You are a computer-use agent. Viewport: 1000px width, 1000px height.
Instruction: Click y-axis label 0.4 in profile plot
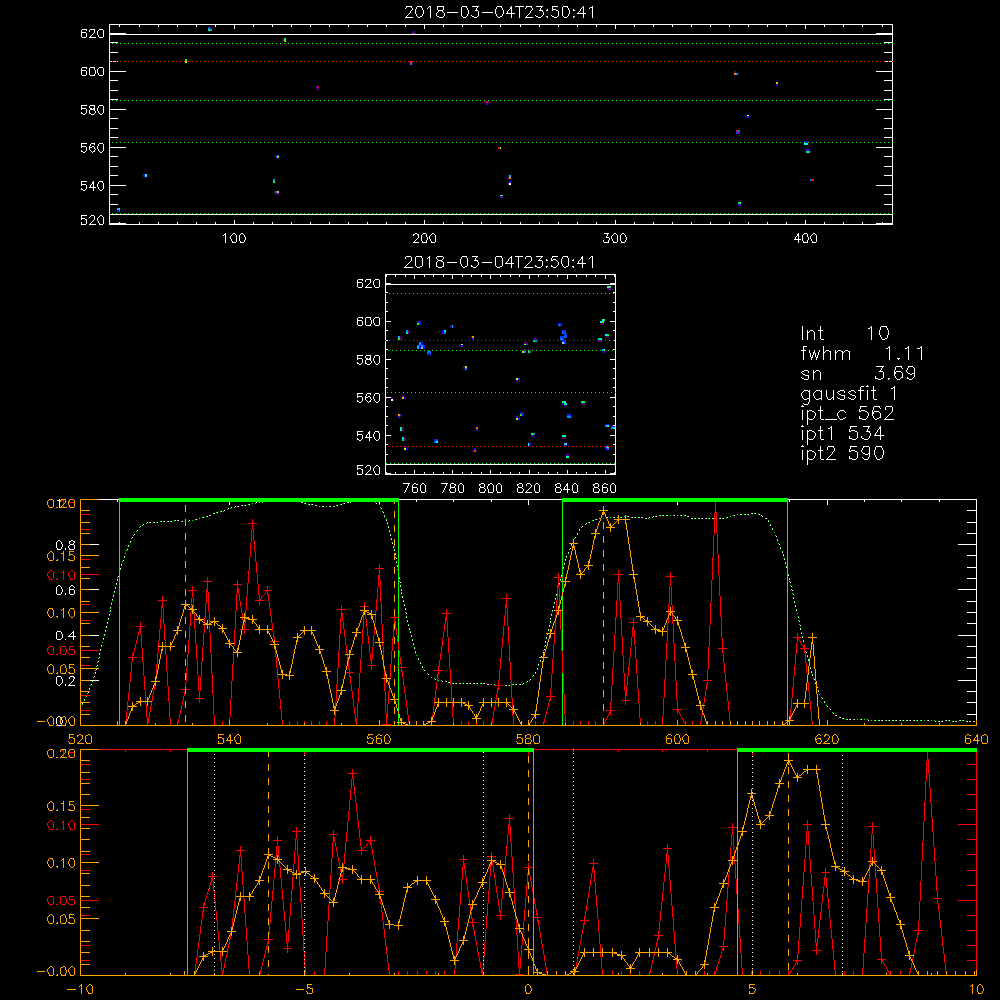[x=66, y=636]
